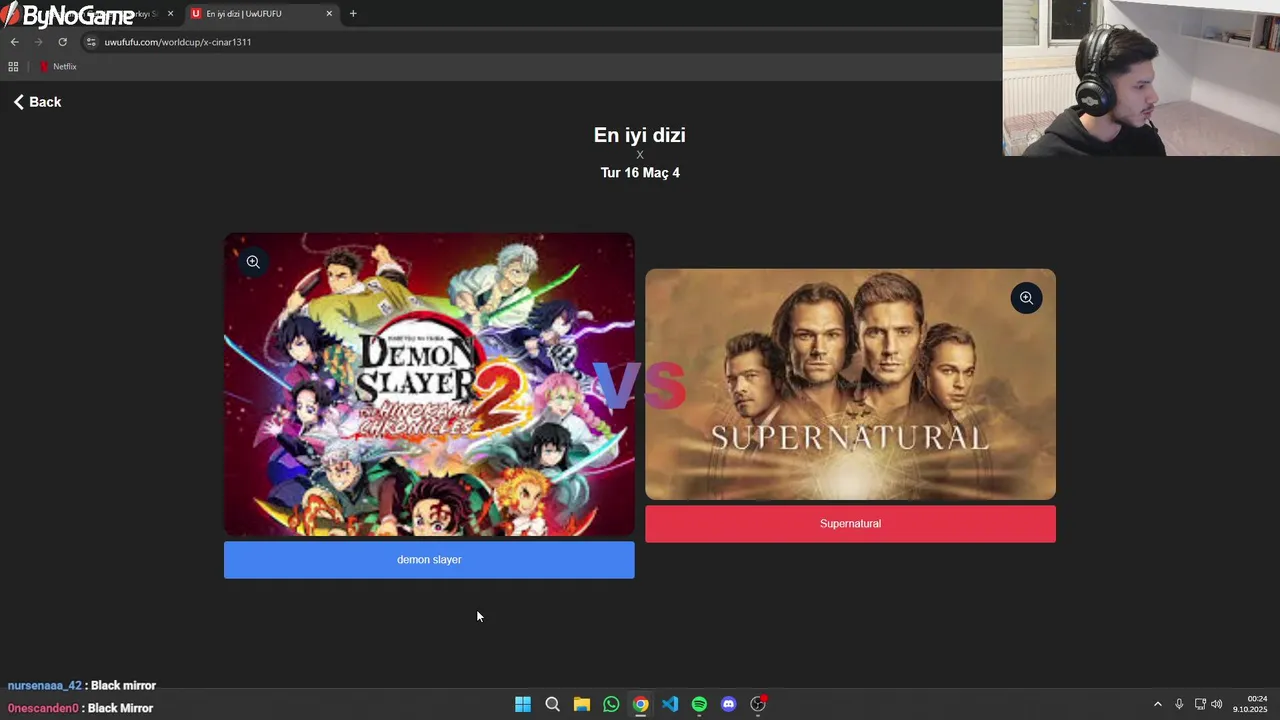Navigate forward in the browser
1280x720 pixels.
[39, 42]
